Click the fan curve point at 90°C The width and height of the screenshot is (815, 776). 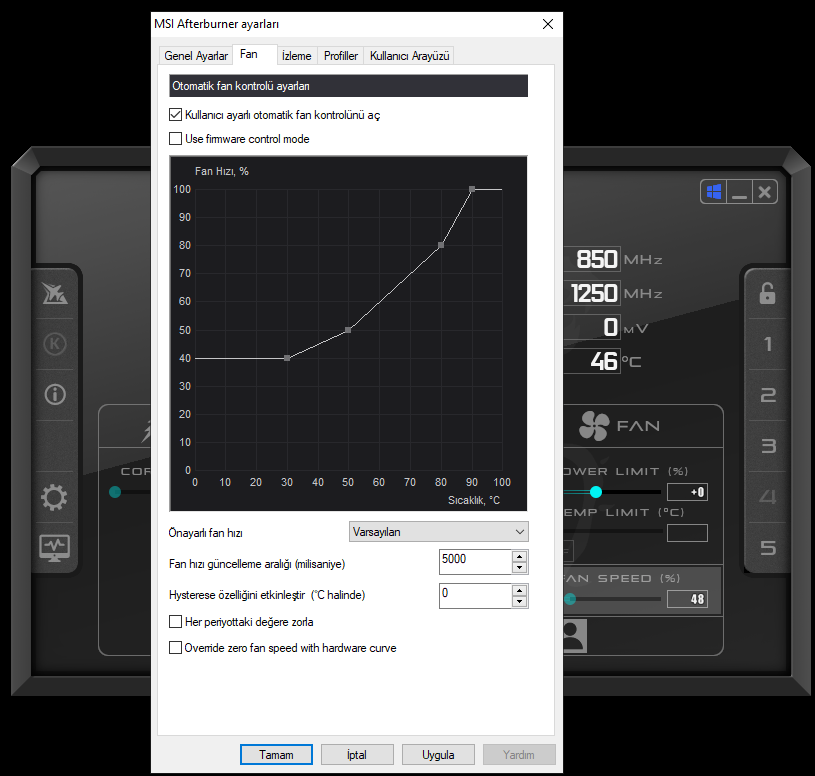click(472, 190)
